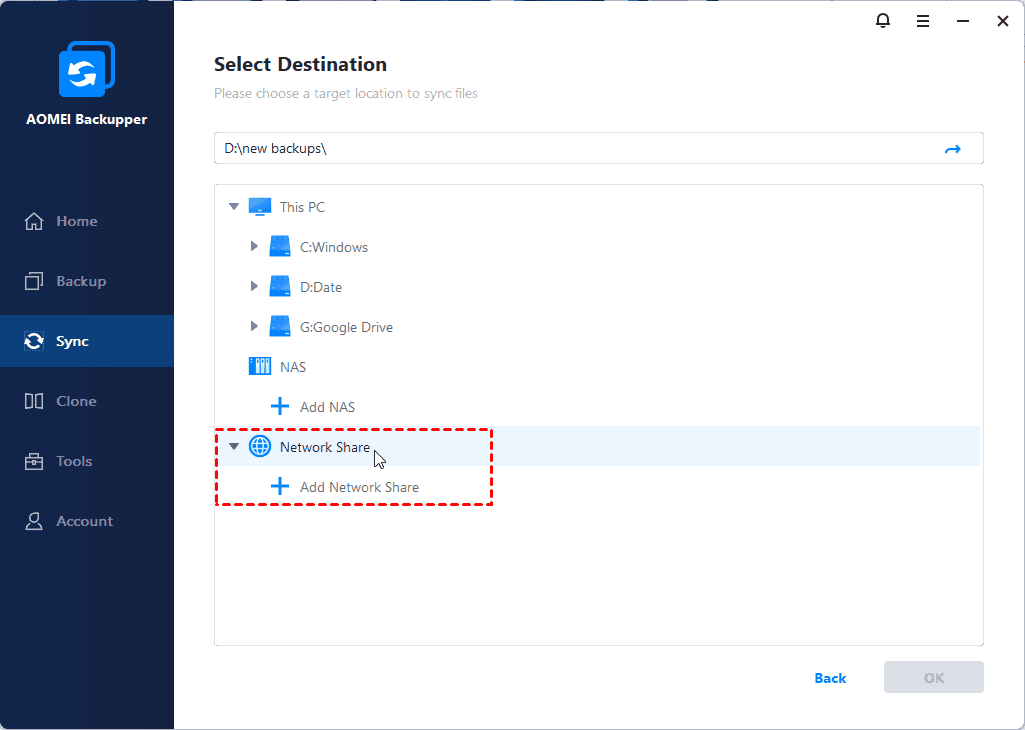
Task: Collapse the Network Share node
Action: click(234, 447)
